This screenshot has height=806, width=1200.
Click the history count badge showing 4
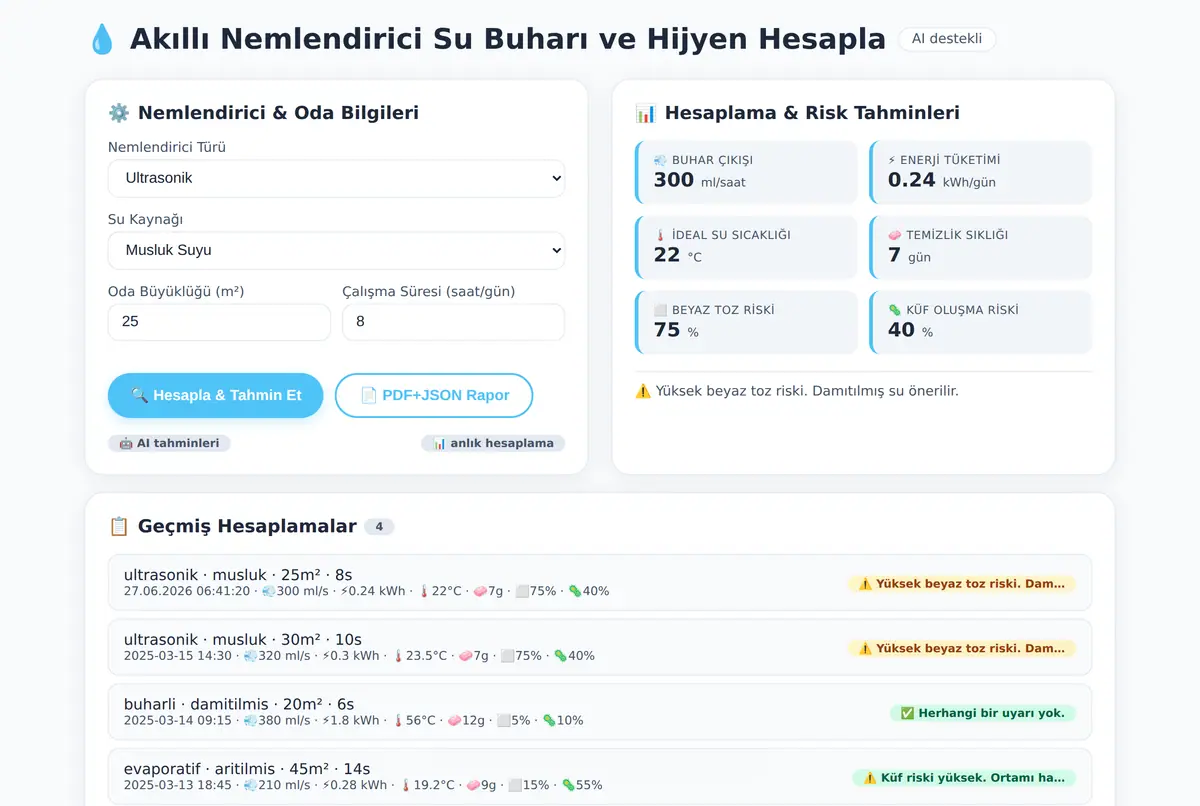pos(379,527)
